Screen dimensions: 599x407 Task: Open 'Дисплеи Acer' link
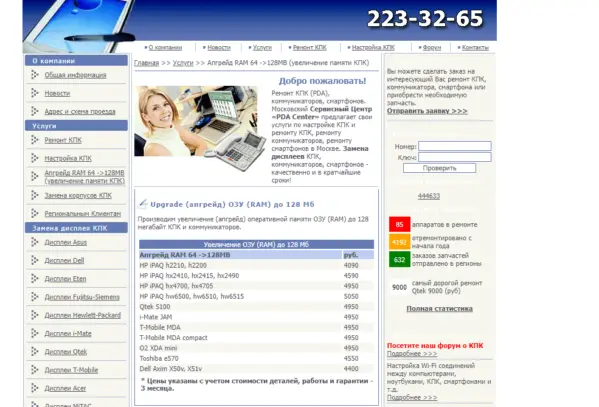click(65, 388)
